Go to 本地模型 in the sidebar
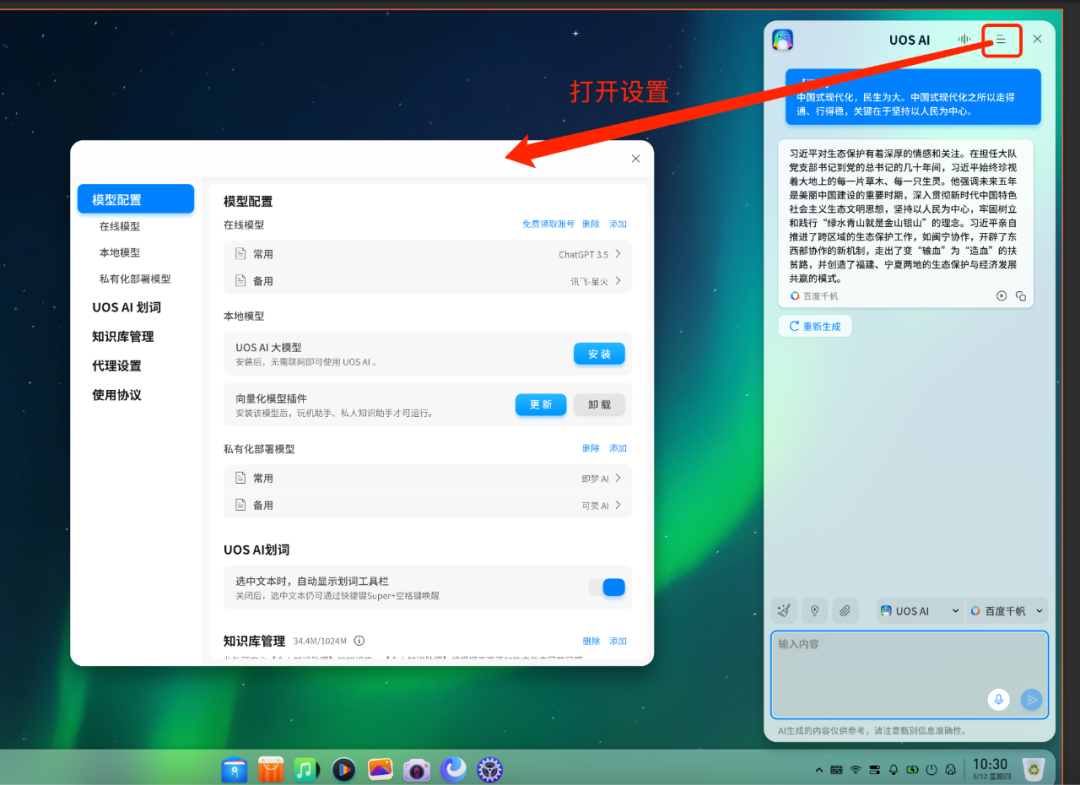1080x785 pixels. click(x=119, y=252)
